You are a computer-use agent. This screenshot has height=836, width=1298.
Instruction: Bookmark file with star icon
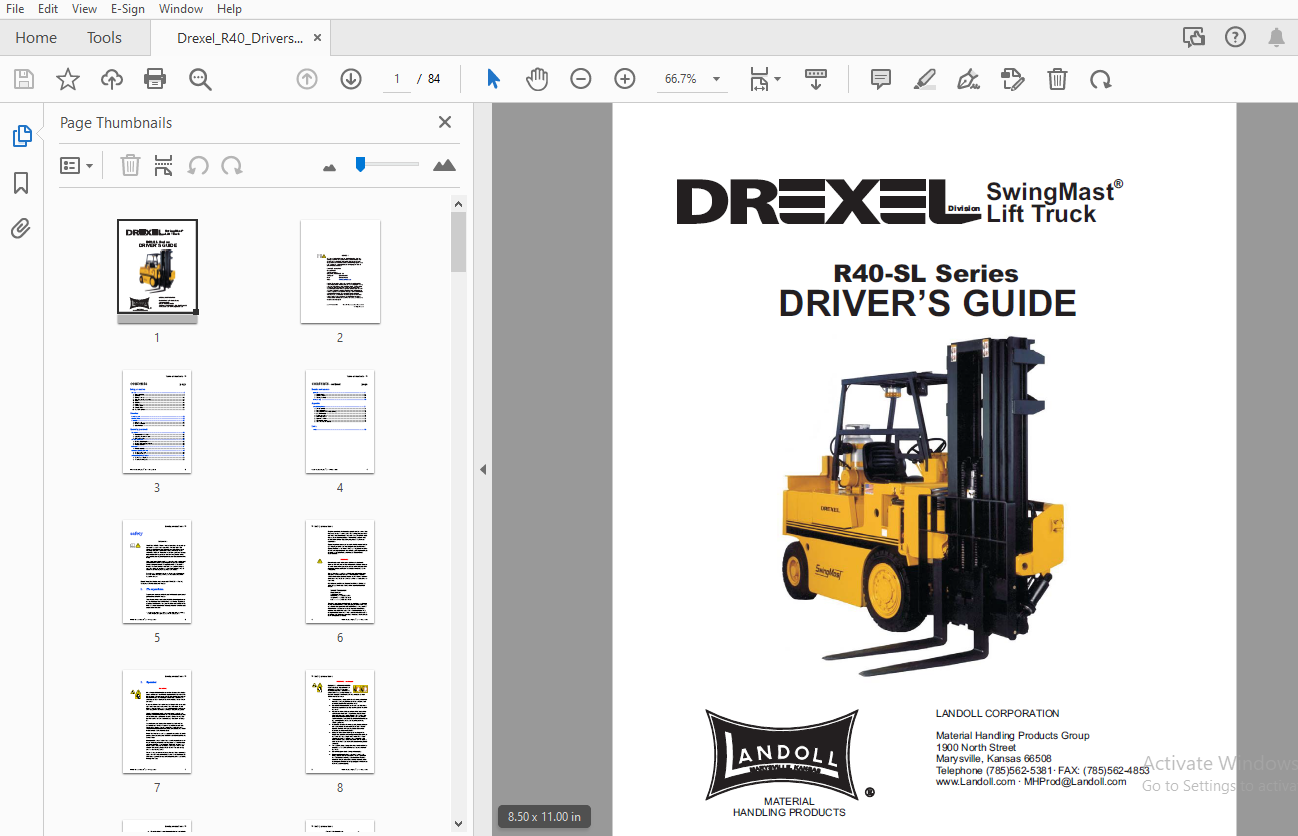[x=68, y=79]
